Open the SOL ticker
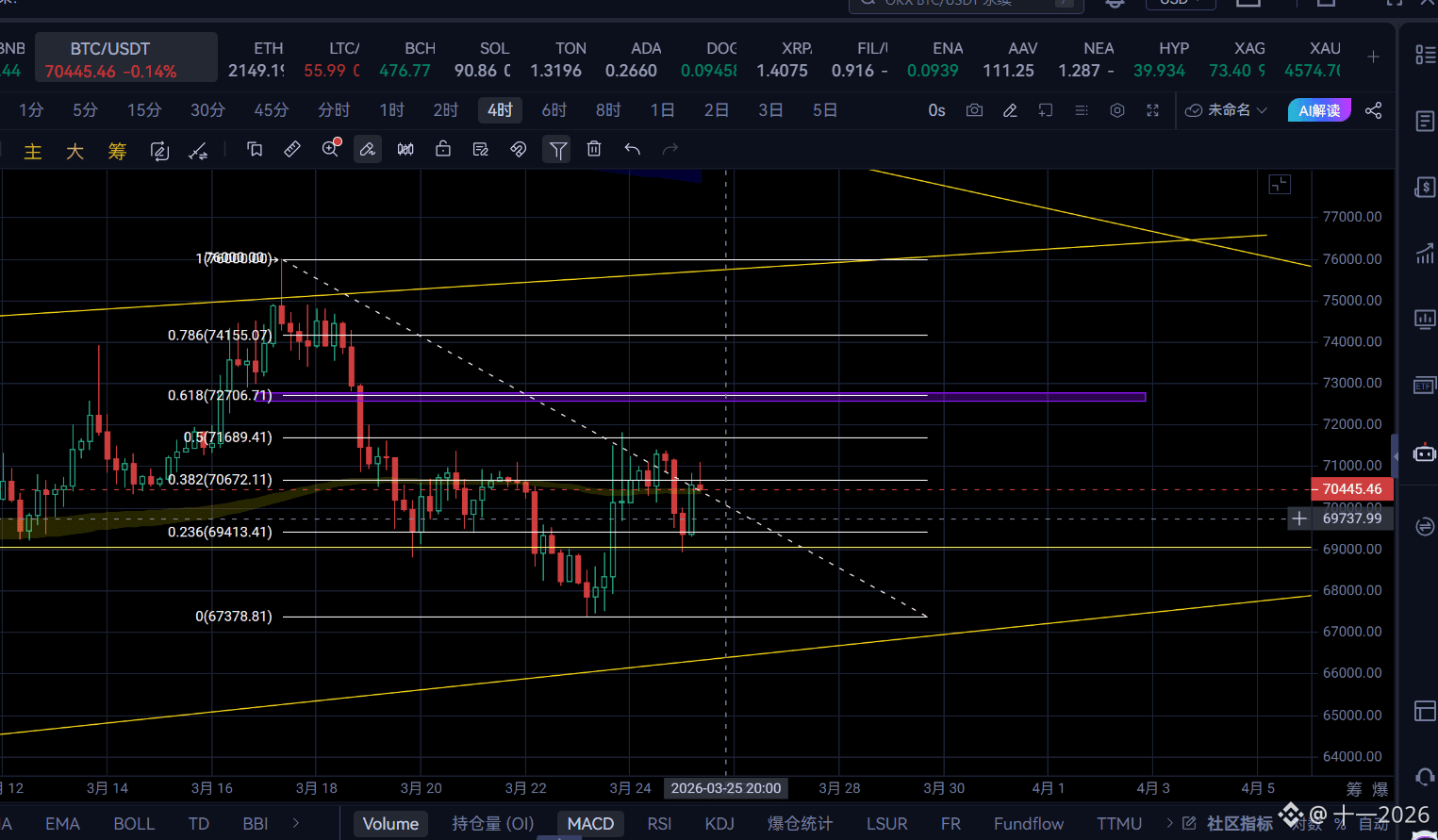This screenshot has width=1438, height=840. click(x=483, y=58)
